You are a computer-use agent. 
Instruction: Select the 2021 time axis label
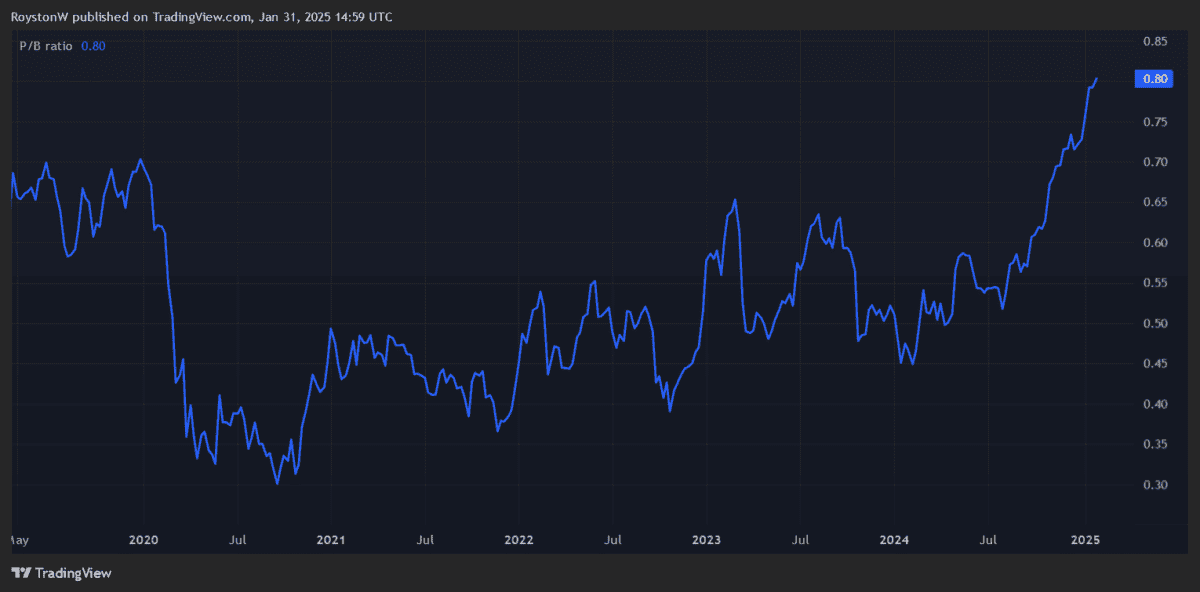tap(331, 541)
